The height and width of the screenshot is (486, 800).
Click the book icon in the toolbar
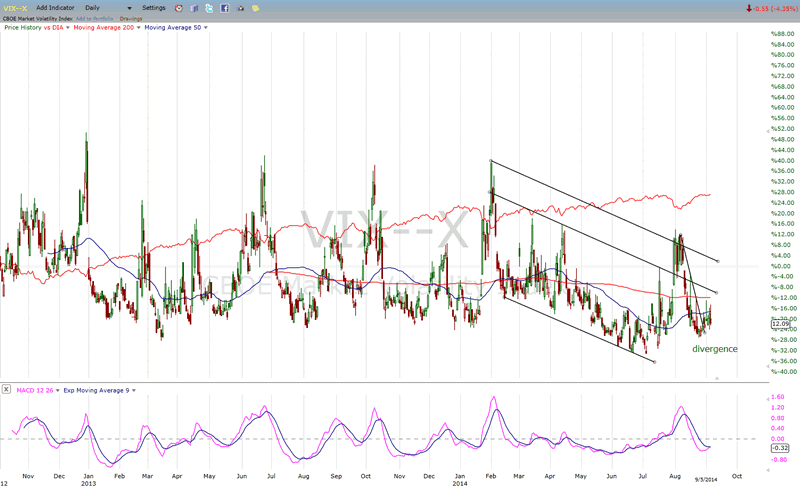tap(193, 8)
